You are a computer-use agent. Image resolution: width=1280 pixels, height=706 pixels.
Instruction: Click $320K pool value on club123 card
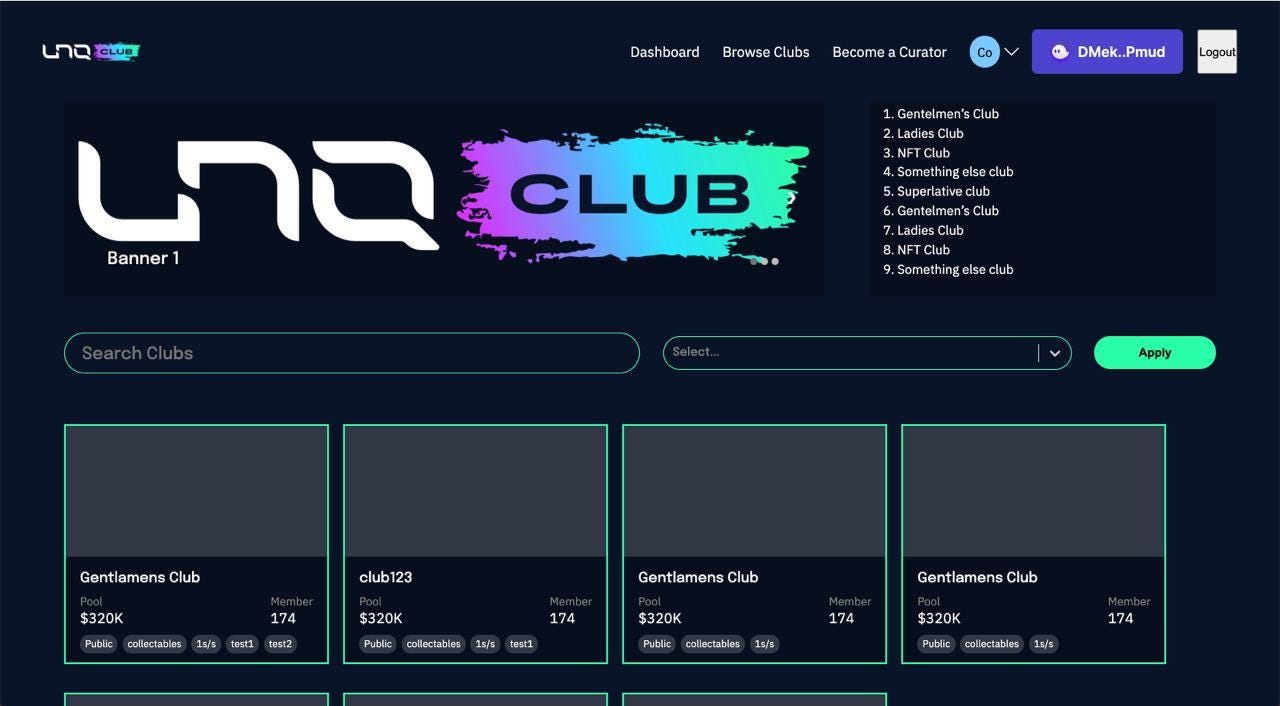pos(381,618)
